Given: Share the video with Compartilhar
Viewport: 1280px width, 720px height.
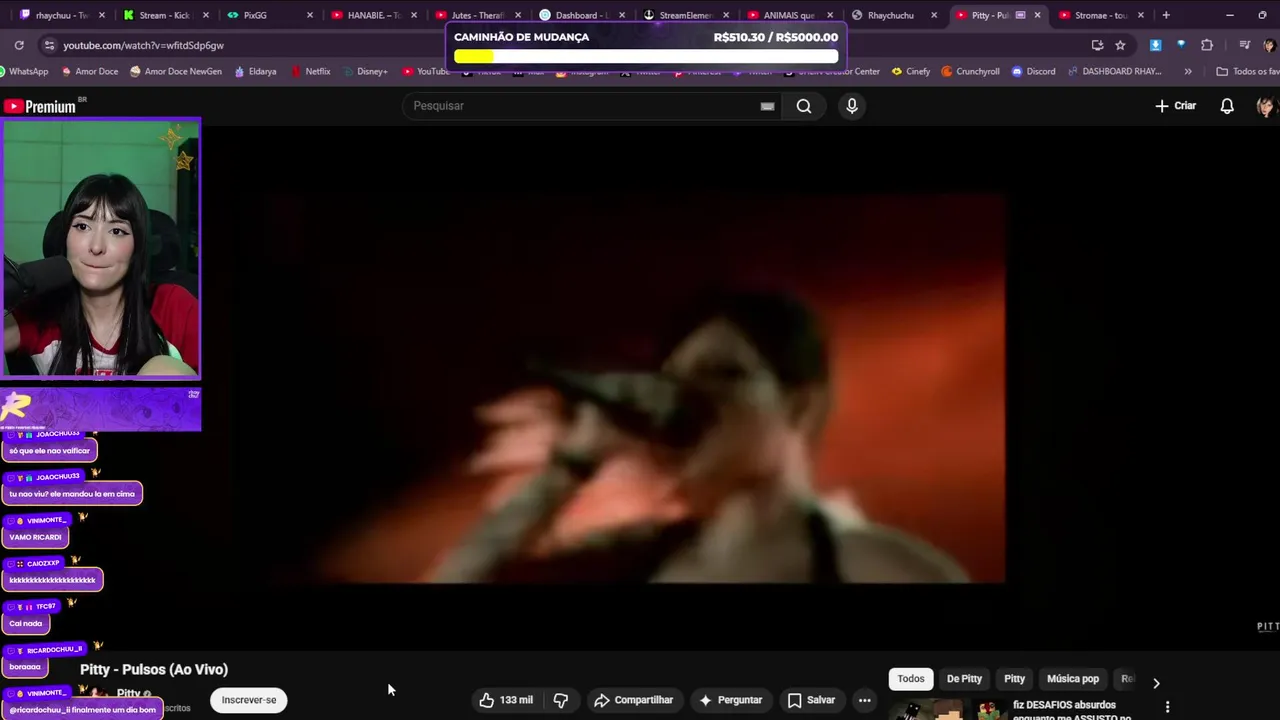Looking at the screenshot, I should tap(634, 700).
